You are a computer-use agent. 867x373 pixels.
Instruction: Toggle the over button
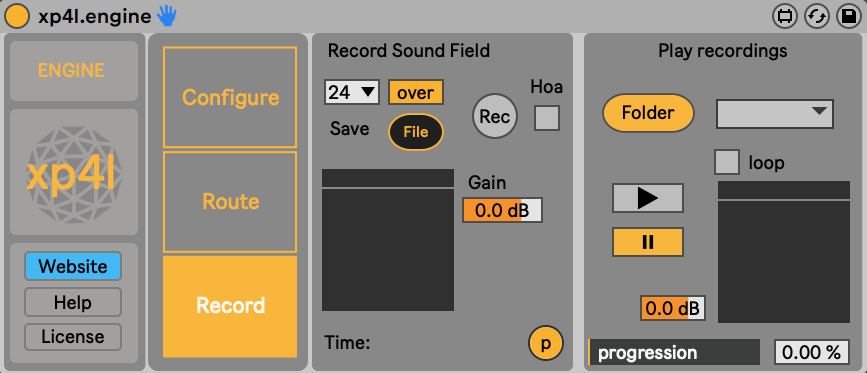click(x=416, y=92)
